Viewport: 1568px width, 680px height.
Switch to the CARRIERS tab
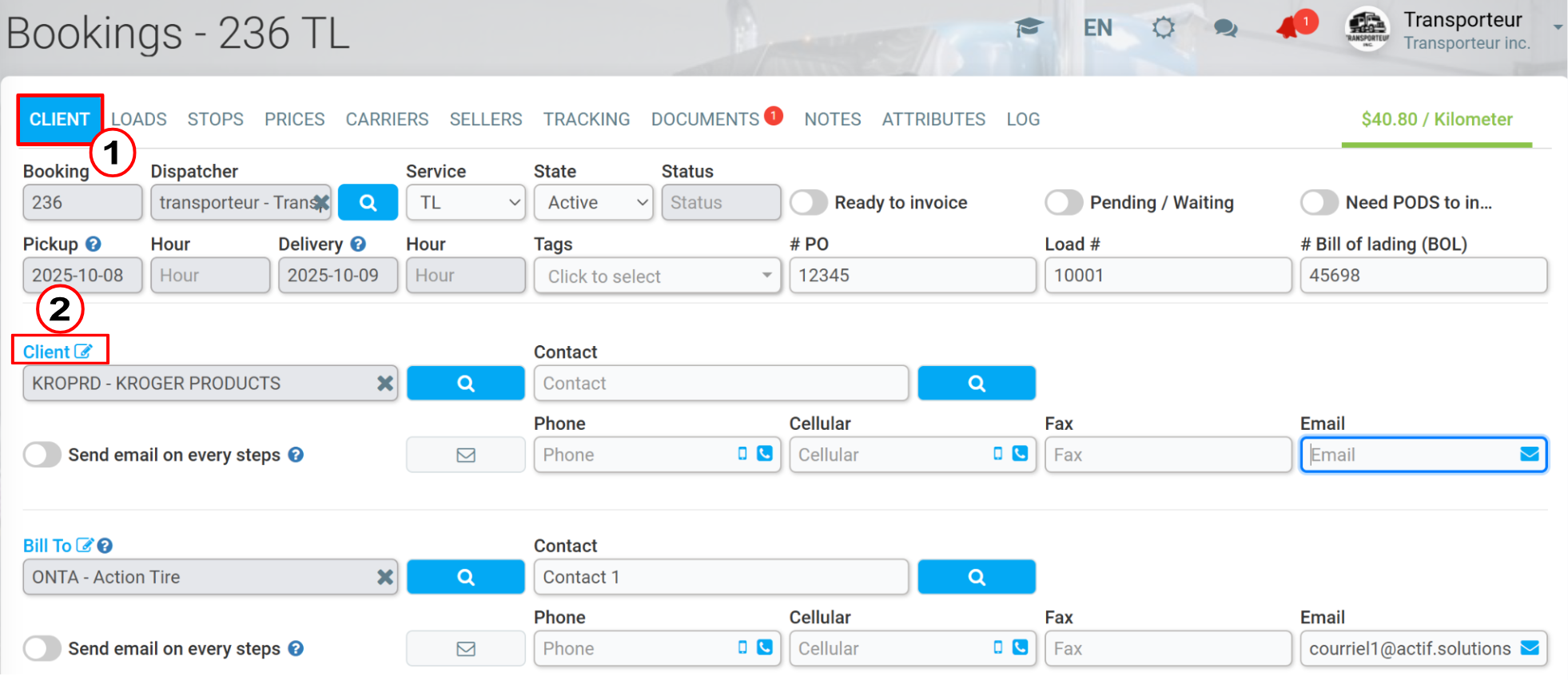(x=387, y=119)
